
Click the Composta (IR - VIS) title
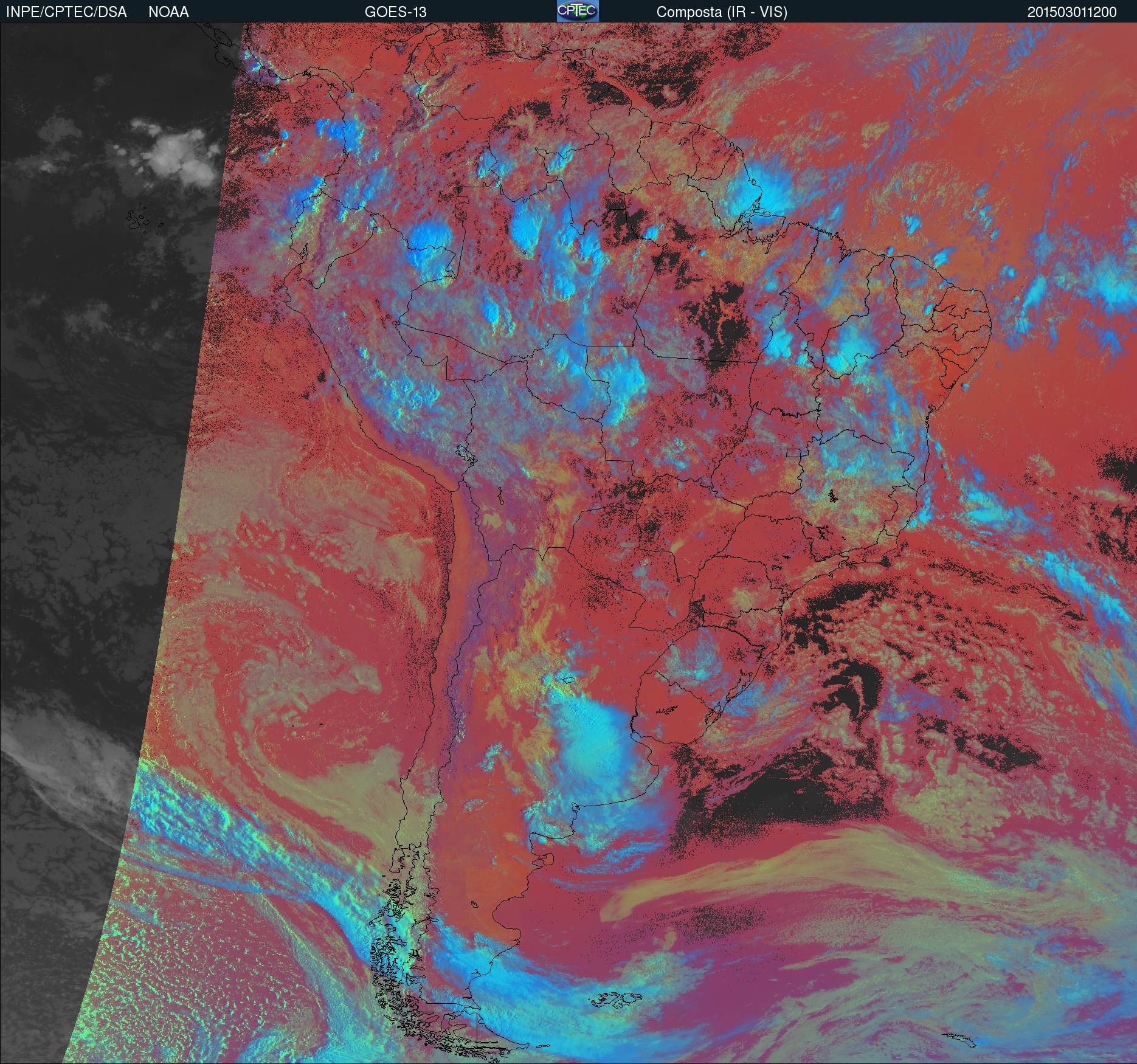(722, 12)
